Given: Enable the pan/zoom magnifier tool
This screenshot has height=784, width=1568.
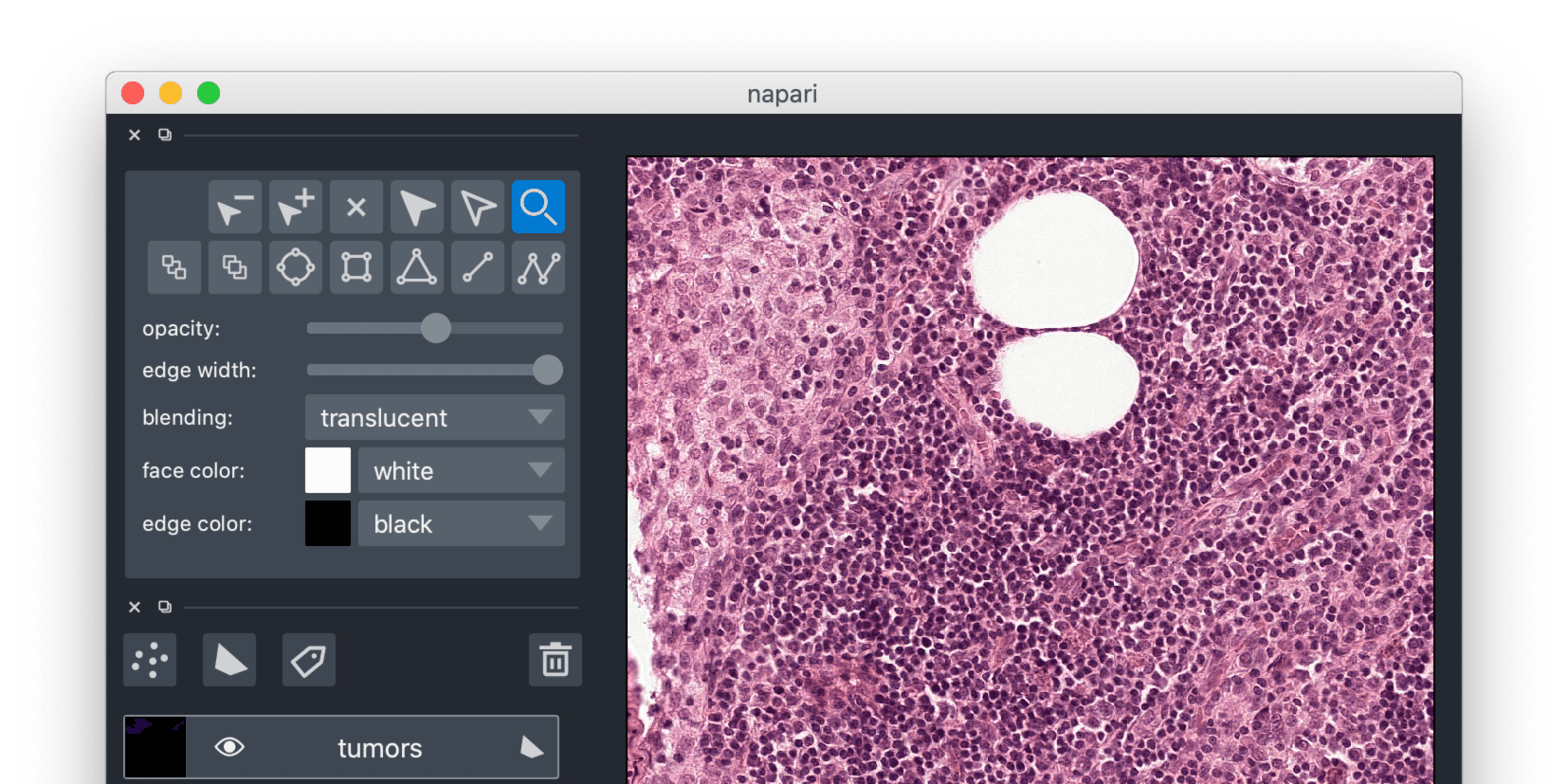Looking at the screenshot, I should point(538,207).
